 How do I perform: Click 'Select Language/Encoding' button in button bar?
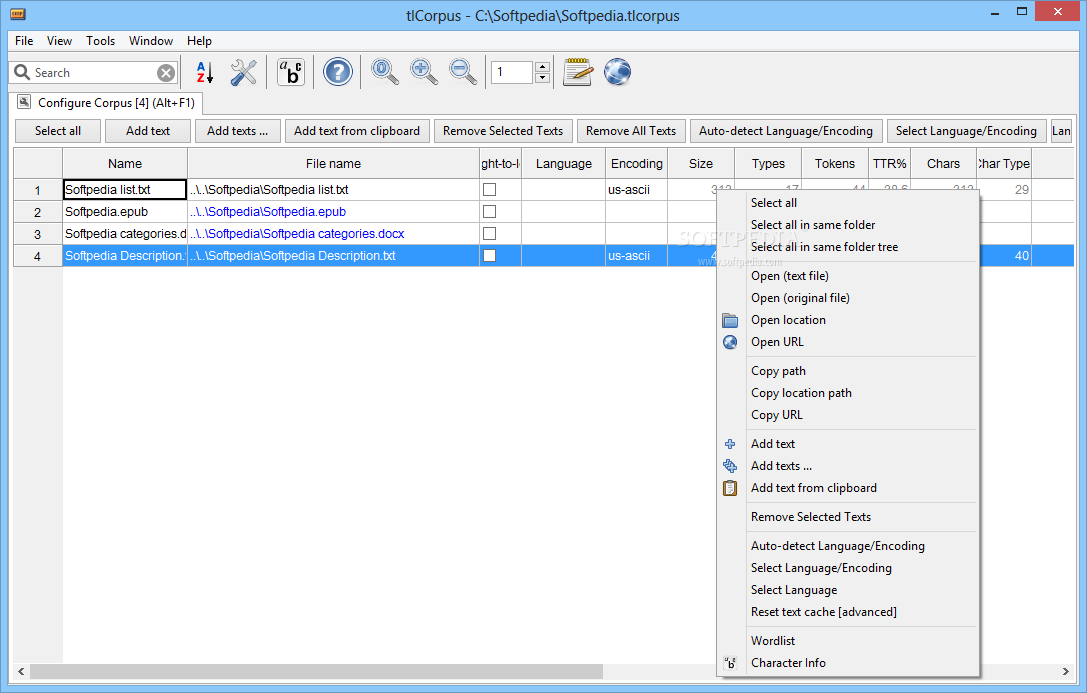(x=966, y=131)
